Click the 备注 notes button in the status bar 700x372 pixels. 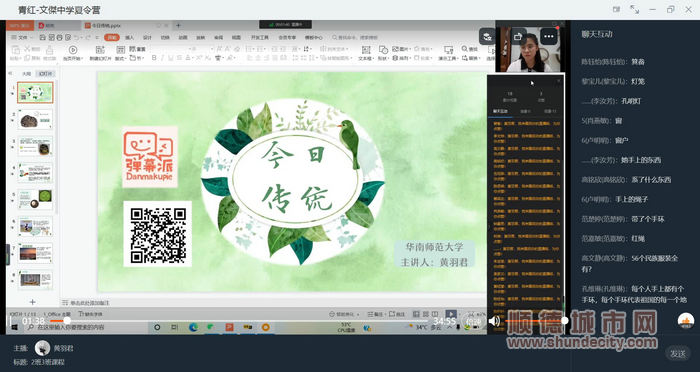[375, 314]
